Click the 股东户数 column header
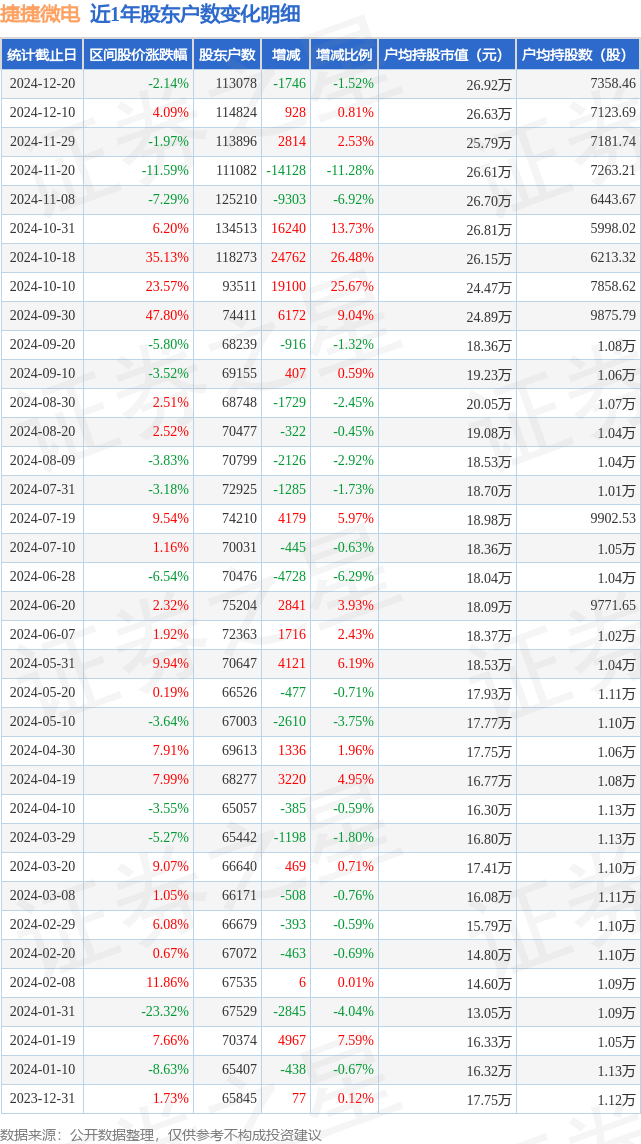 228,55
